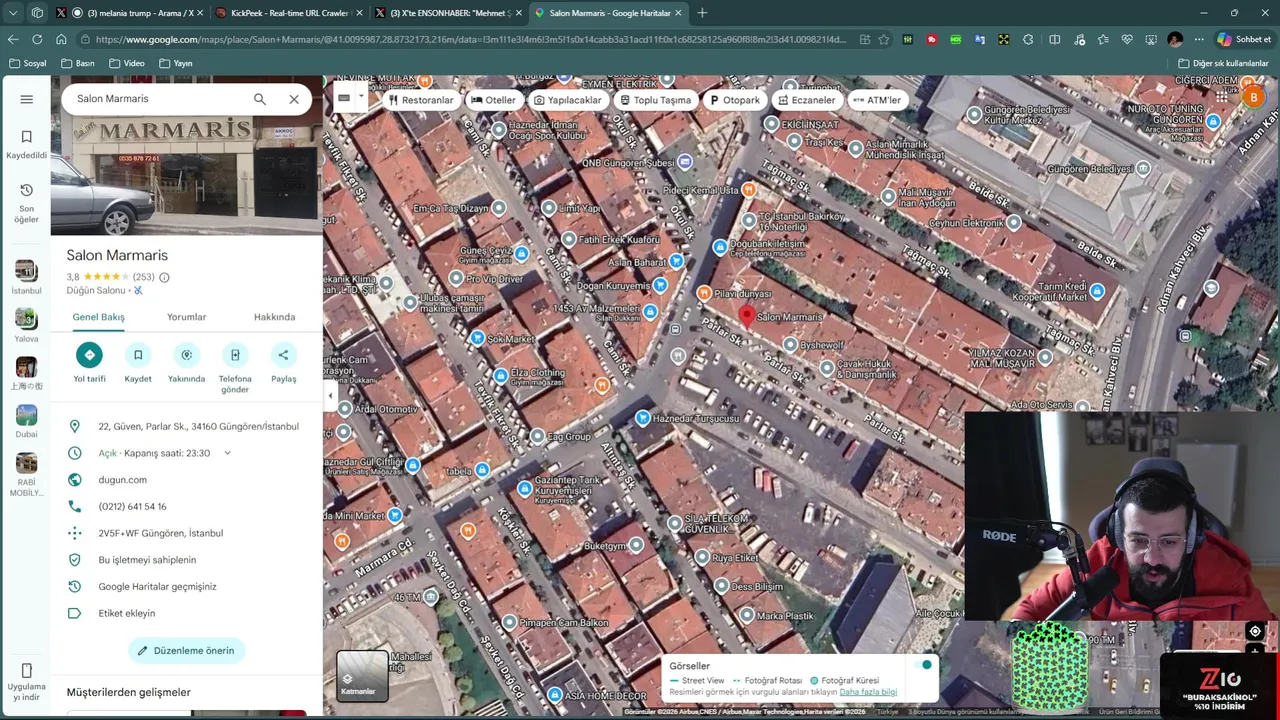Select the ATM'ler category chip

click(x=877, y=100)
